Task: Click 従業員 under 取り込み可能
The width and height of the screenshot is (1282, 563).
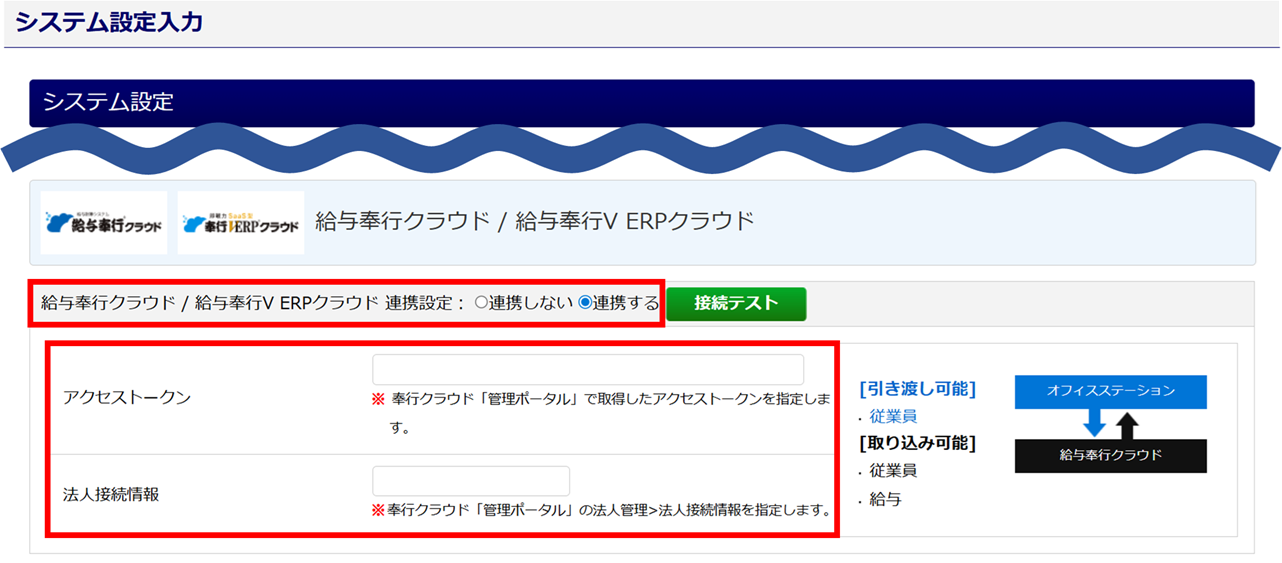Action: click(x=893, y=470)
